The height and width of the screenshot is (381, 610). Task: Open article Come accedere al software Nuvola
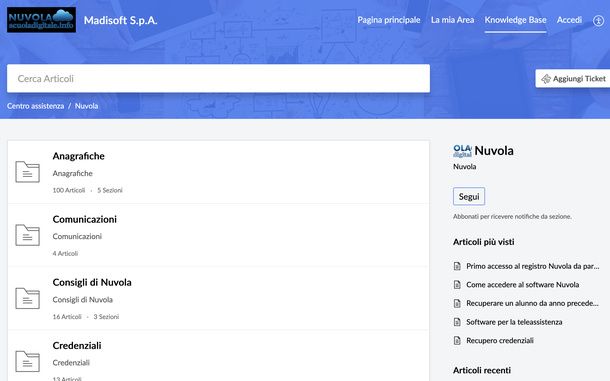(x=522, y=285)
